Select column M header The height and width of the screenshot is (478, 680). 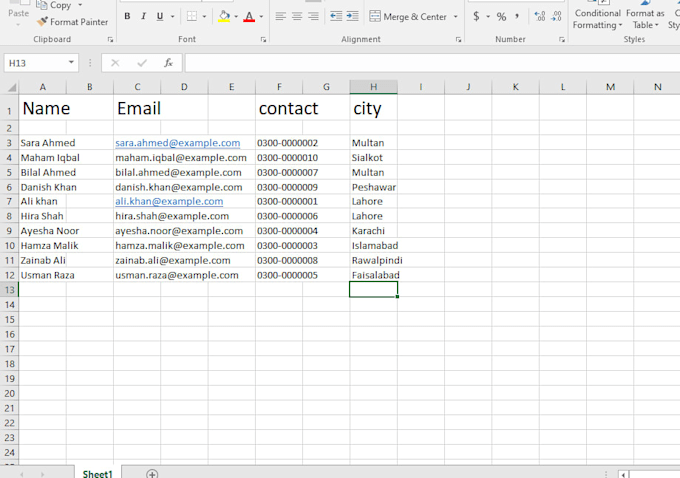[610, 87]
